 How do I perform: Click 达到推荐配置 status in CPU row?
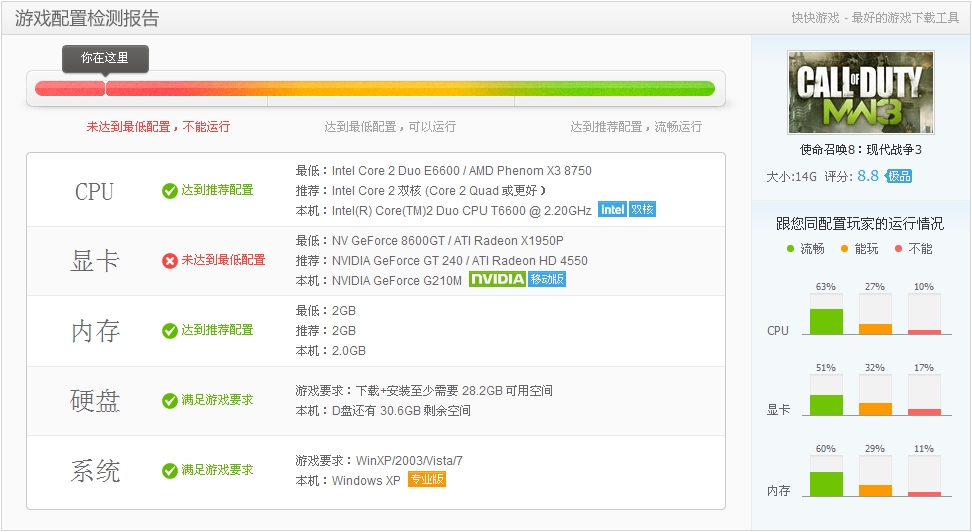[x=217, y=190]
